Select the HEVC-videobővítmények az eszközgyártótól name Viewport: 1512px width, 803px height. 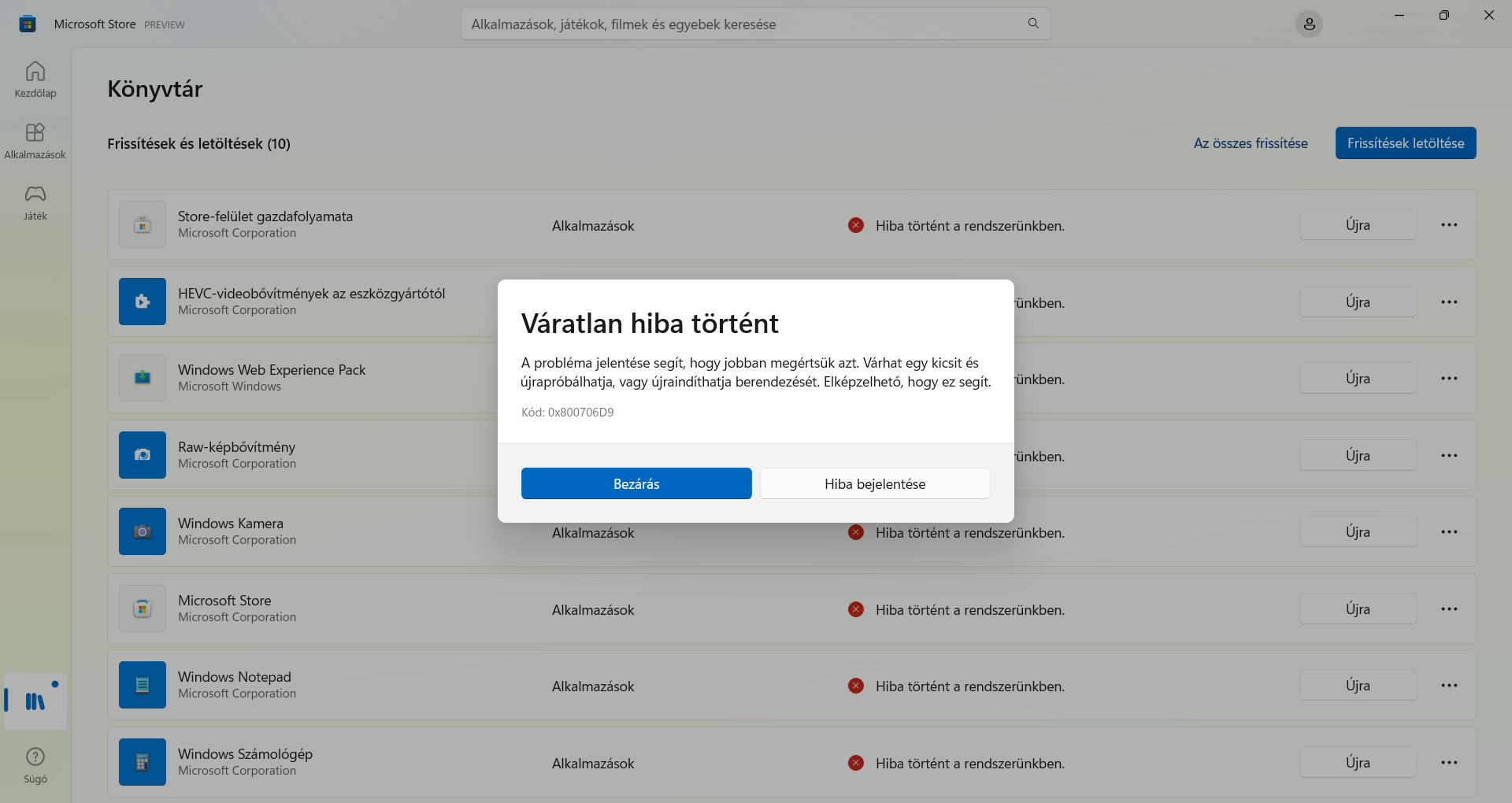pos(311,294)
